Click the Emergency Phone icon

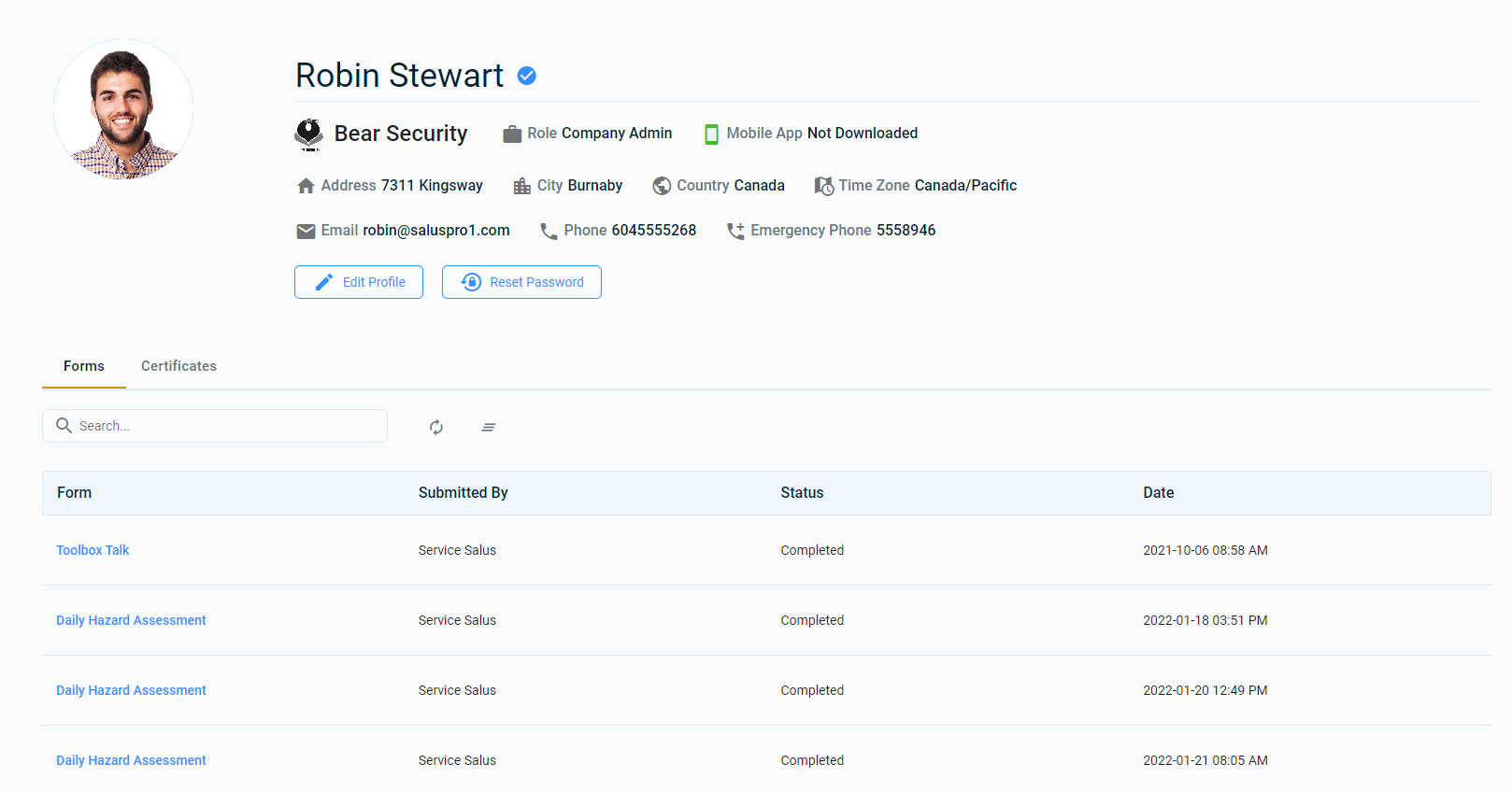coord(735,231)
